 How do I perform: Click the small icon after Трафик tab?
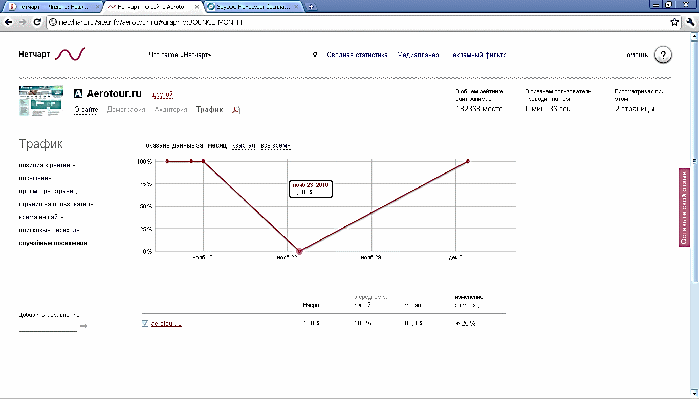(236, 110)
